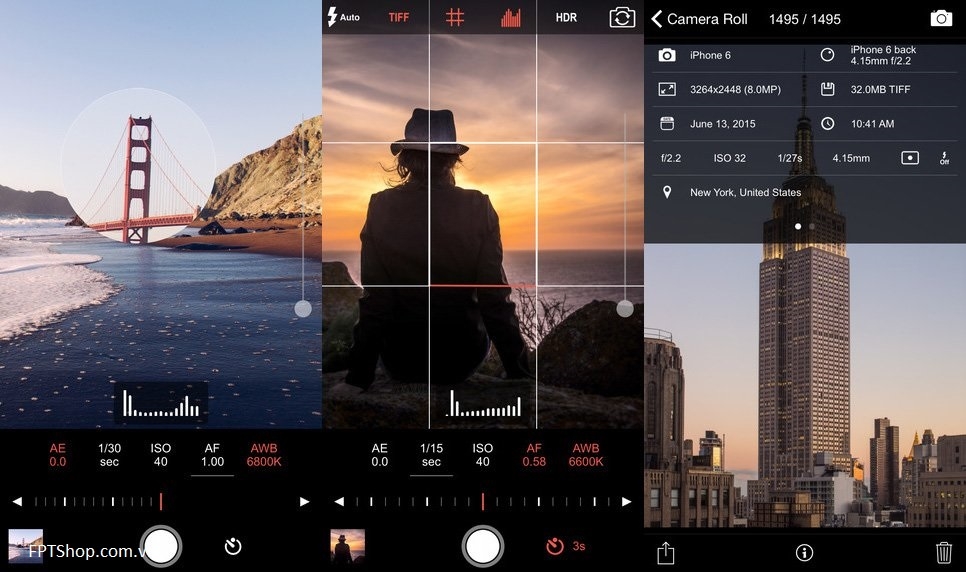Click the metering mode icon
The height and width of the screenshot is (572, 966).
910,158
